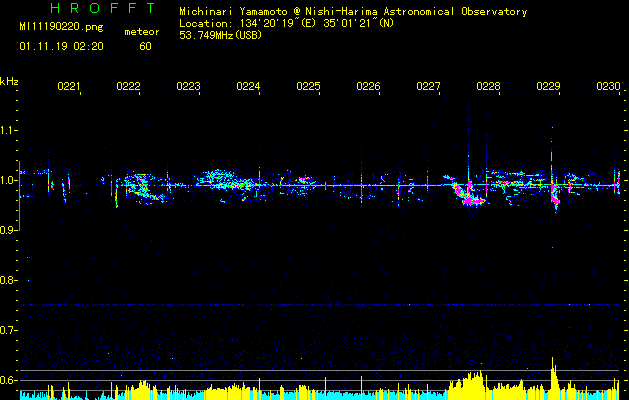The width and height of the screenshot is (629, 400).
Task: Click the HROFFT title text
Action: [x=103, y=8]
